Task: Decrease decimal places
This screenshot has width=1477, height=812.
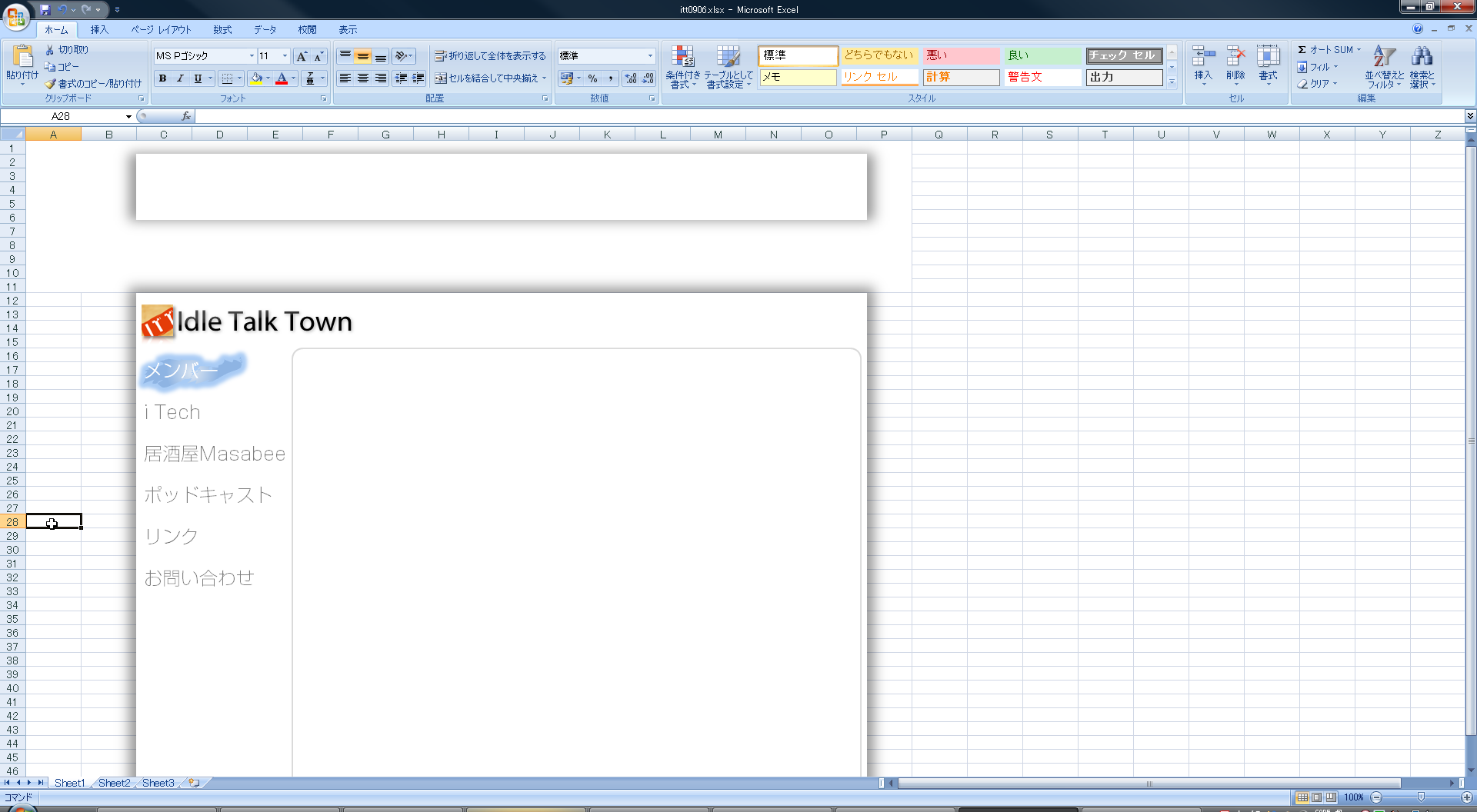Action: pos(648,78)
